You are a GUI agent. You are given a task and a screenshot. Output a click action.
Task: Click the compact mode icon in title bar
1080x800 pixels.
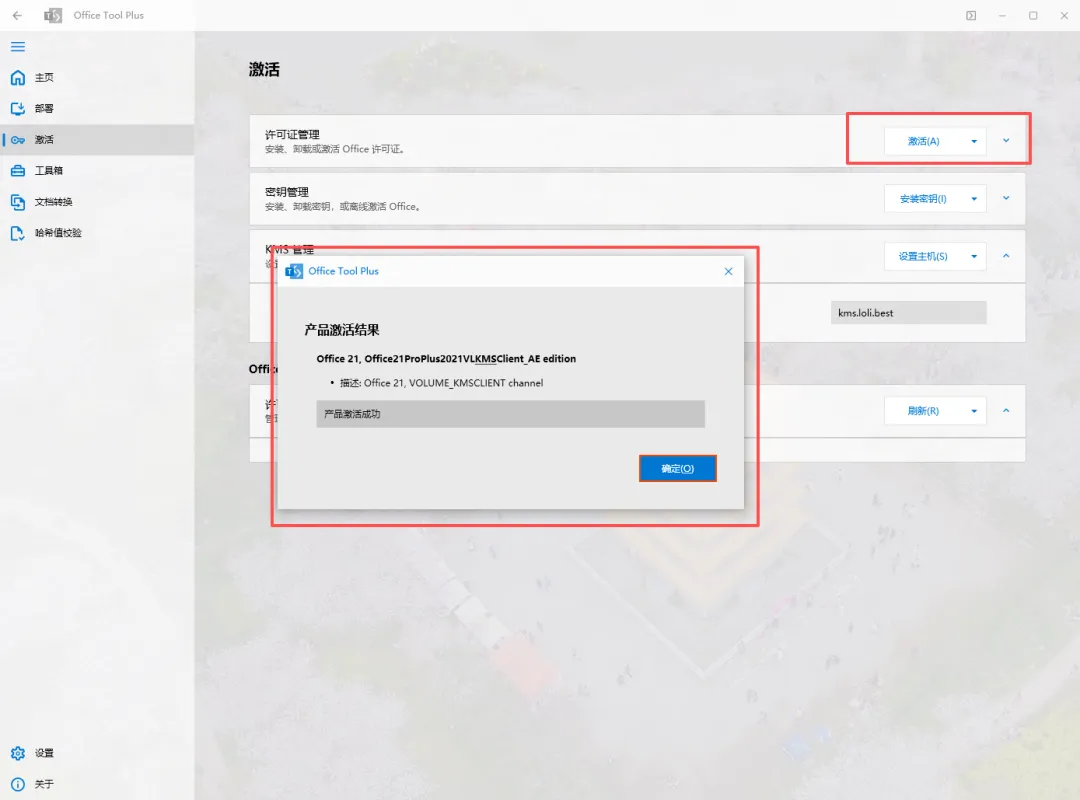click(x=971, y=15)
